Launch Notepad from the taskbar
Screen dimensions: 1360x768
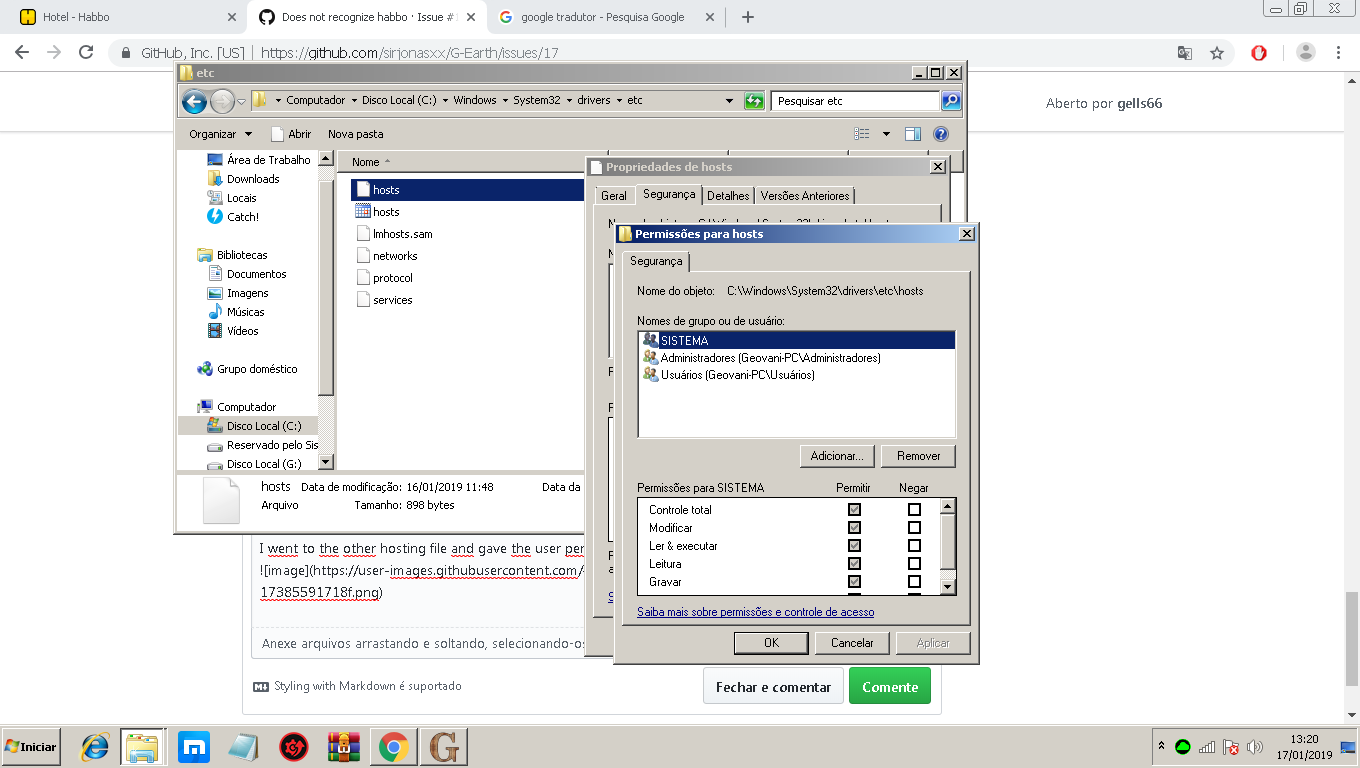click(243, 745)
